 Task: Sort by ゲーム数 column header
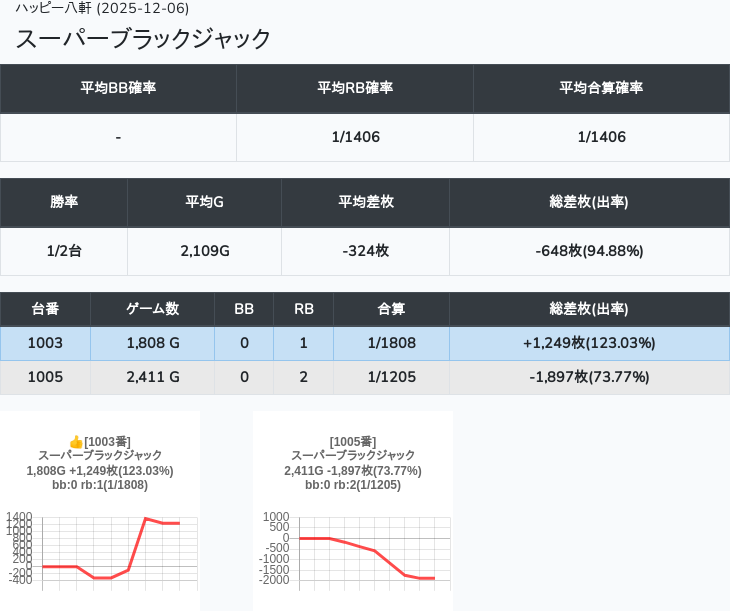[152, 309]
